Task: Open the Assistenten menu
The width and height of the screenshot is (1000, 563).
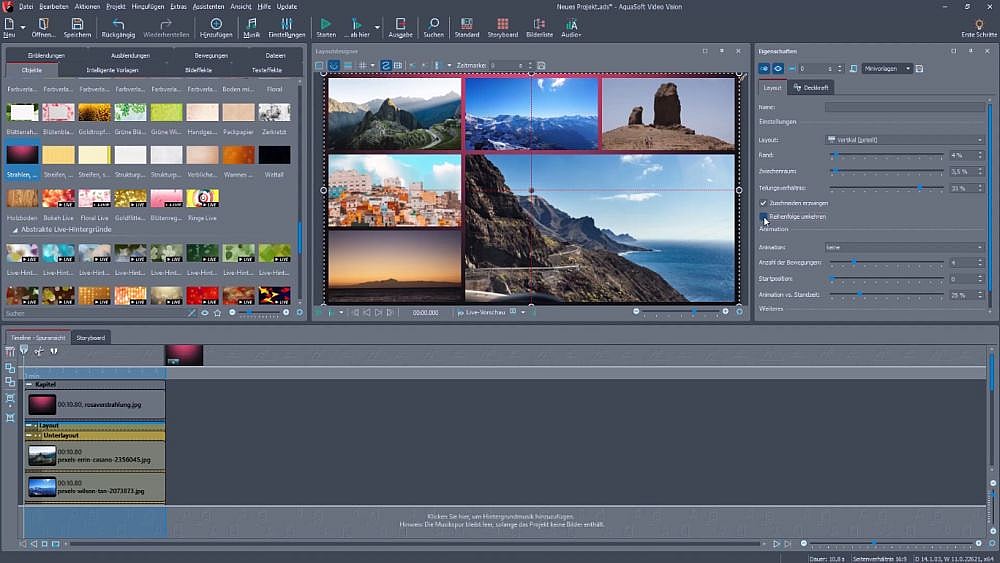Action: pyautogui.click(x=207, y=6)
